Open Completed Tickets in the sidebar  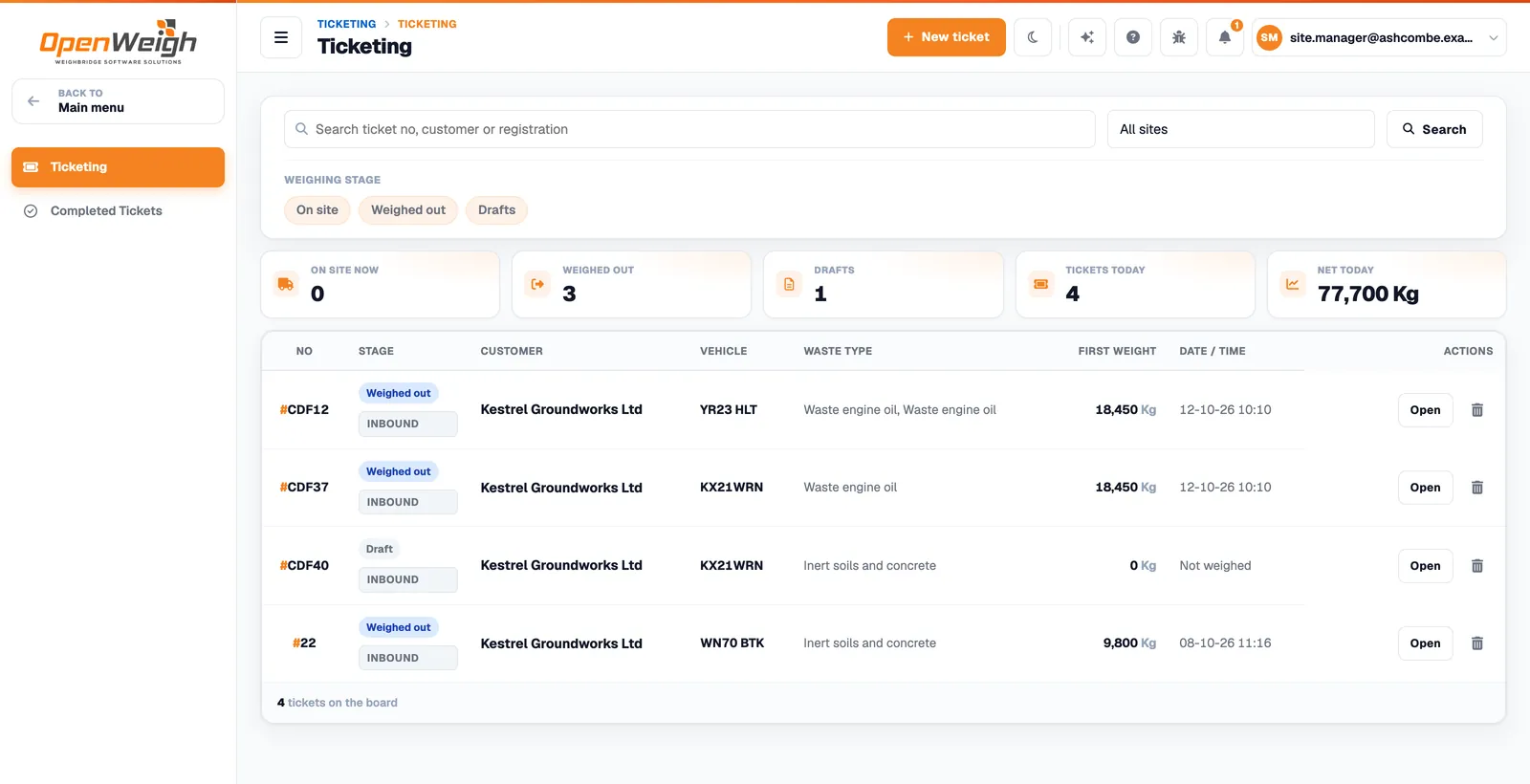coord(118,211)
